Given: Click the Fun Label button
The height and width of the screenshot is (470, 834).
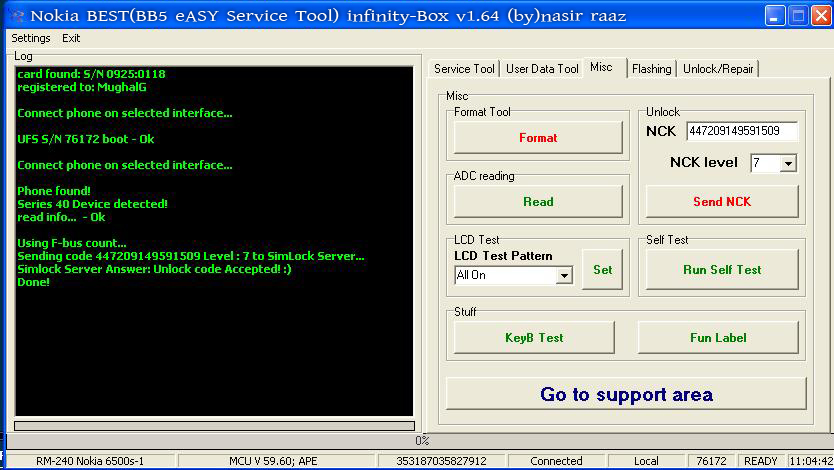Looking at the screenshot, I should coord(718,338).
